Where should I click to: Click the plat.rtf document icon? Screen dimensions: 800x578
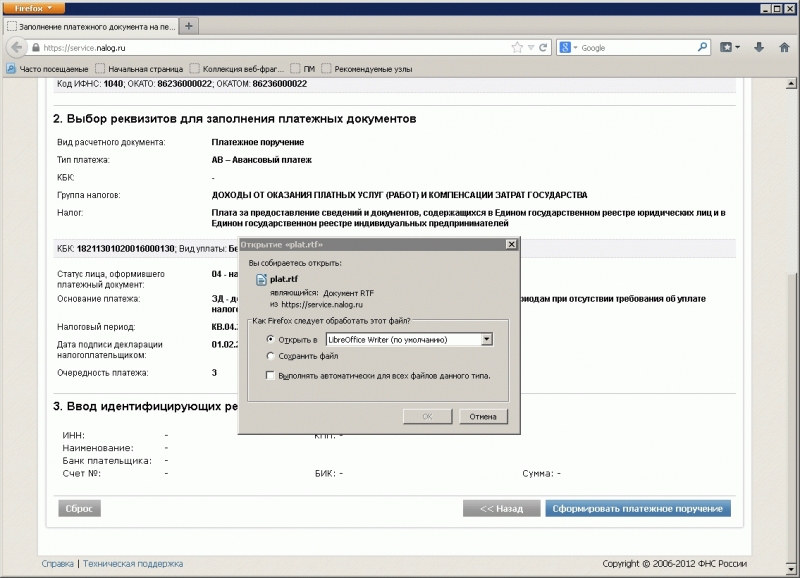click(261, 279)
